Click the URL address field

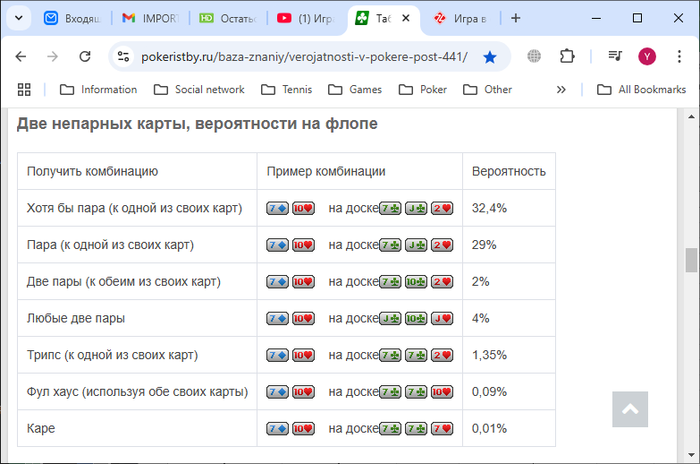click(304, 57)
